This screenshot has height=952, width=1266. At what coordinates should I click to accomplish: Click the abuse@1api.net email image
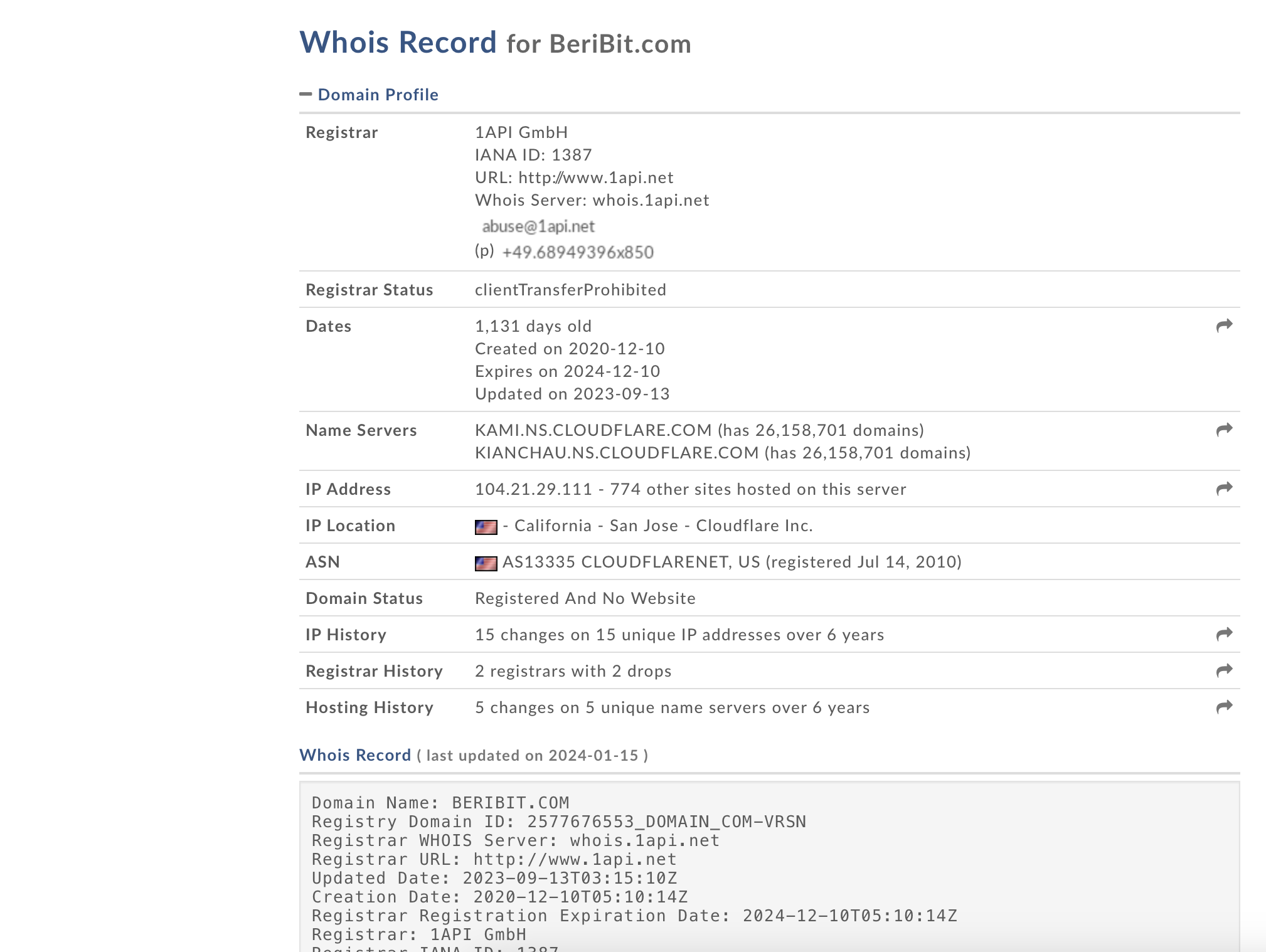538,226
